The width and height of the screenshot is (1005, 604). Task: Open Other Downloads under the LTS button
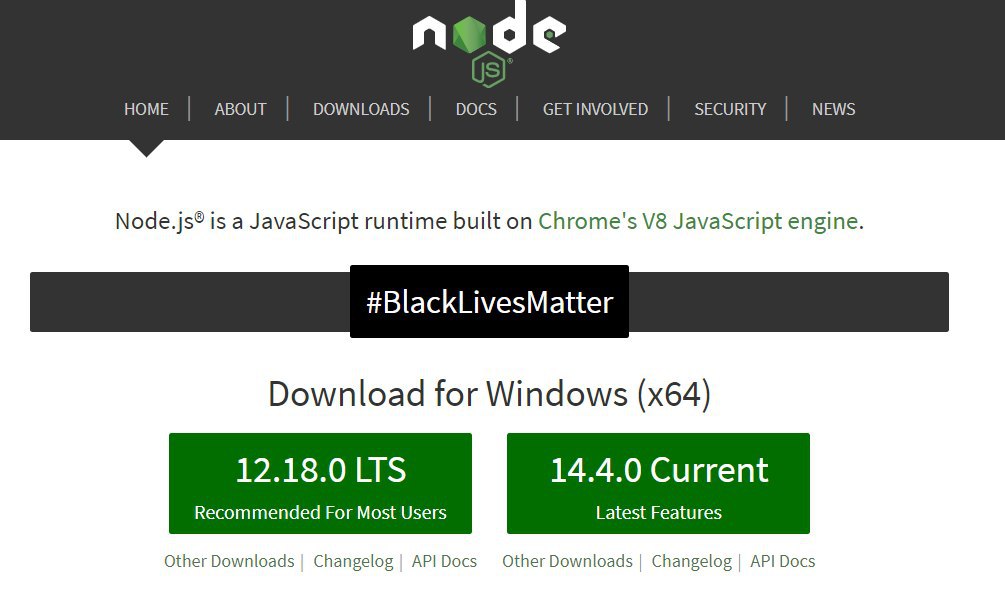point(229,561)
